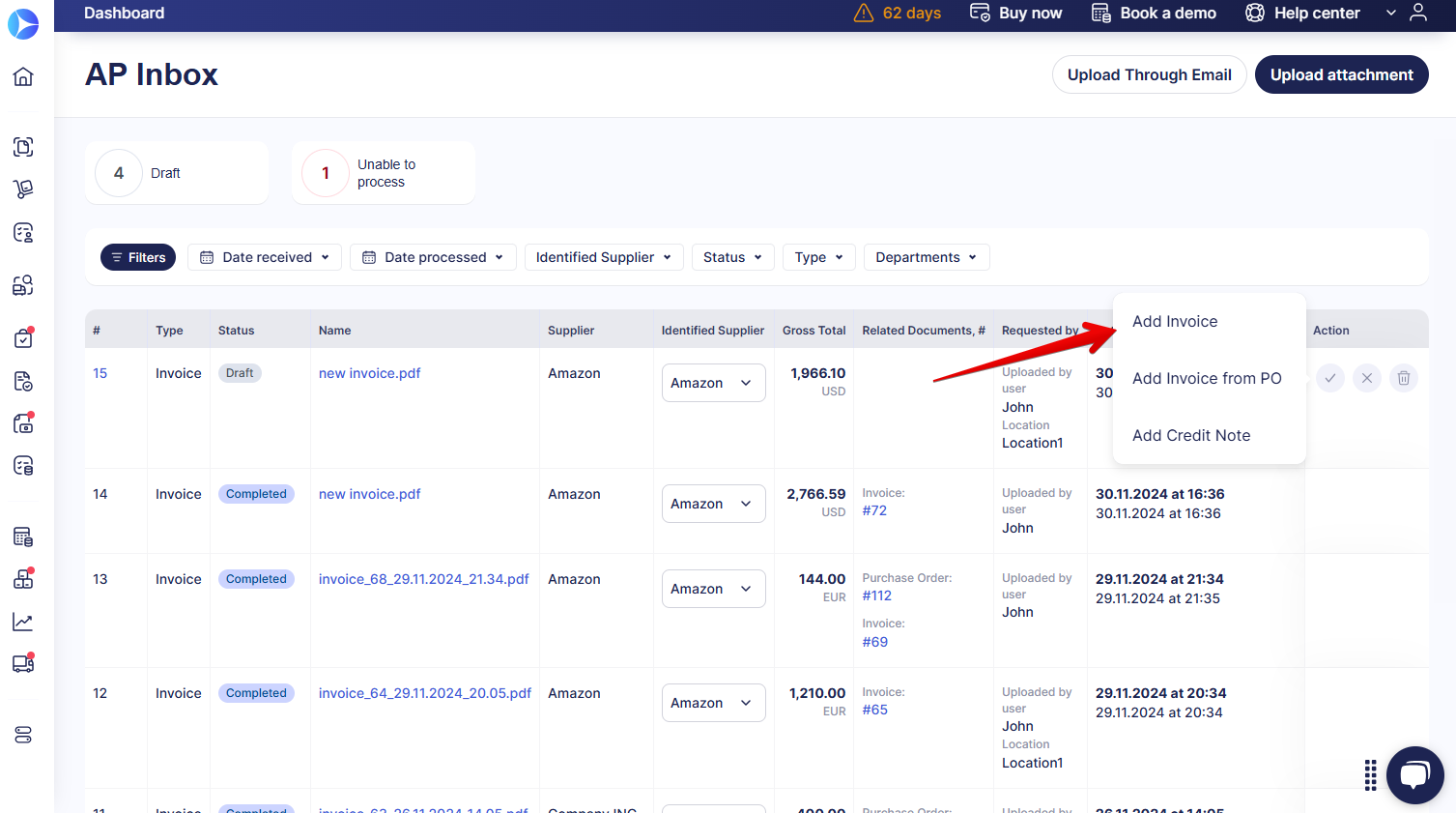Viewport: 1456px width, 813px height.
Task: Open the Type filter dropdown
Action: pyautogui.click(x=819, y=257)
